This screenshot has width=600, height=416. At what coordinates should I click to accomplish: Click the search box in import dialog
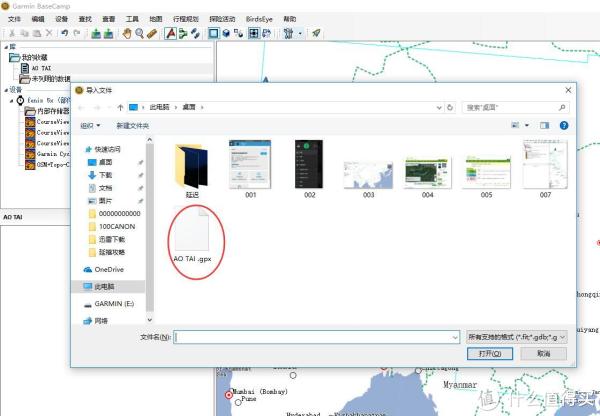coord(515,108)
